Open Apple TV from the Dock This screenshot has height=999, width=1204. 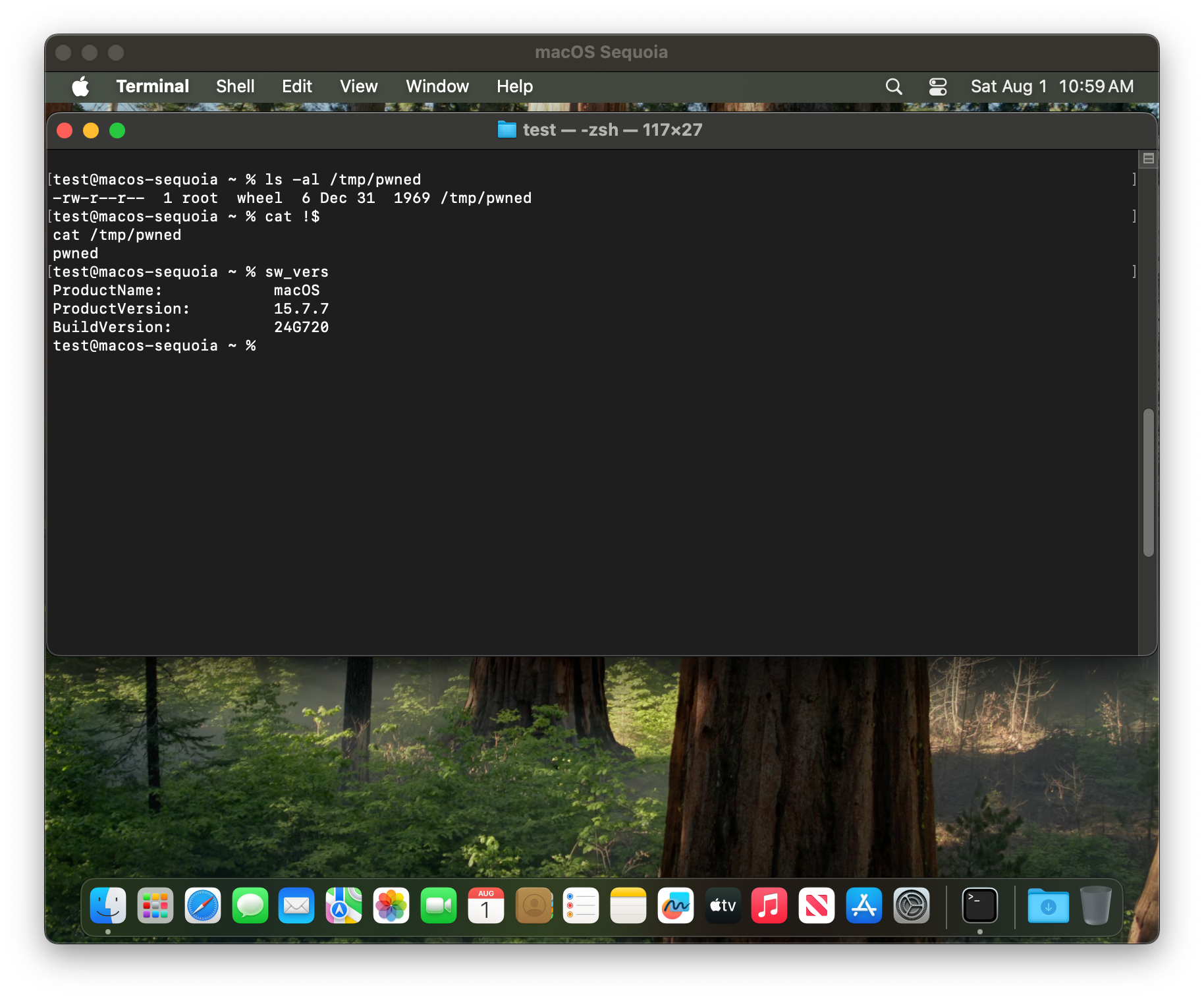click(x=723, y=905)
